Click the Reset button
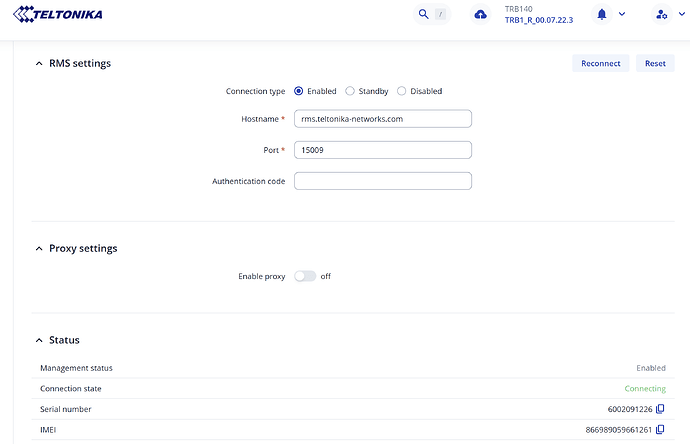 coord(655,63)
